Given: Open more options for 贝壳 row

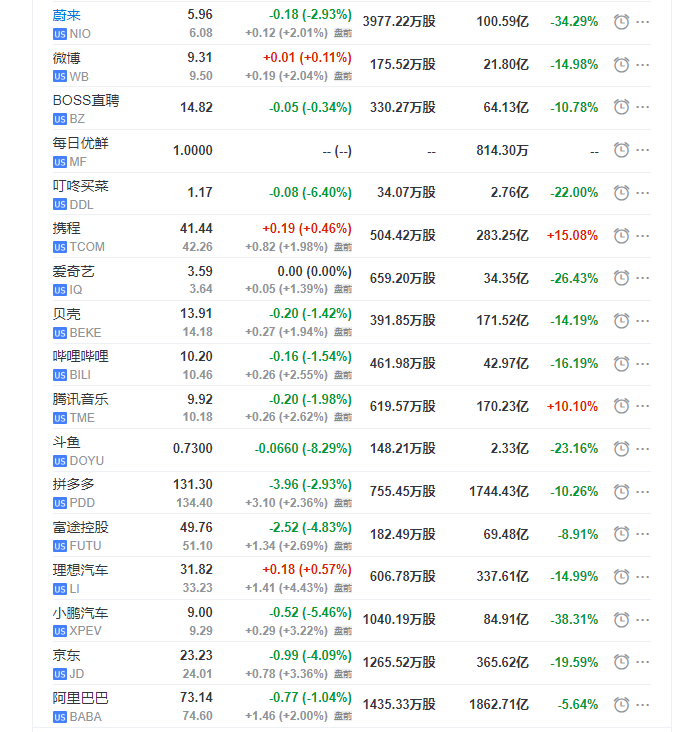Looking at the screenshot, I should 643,321.
